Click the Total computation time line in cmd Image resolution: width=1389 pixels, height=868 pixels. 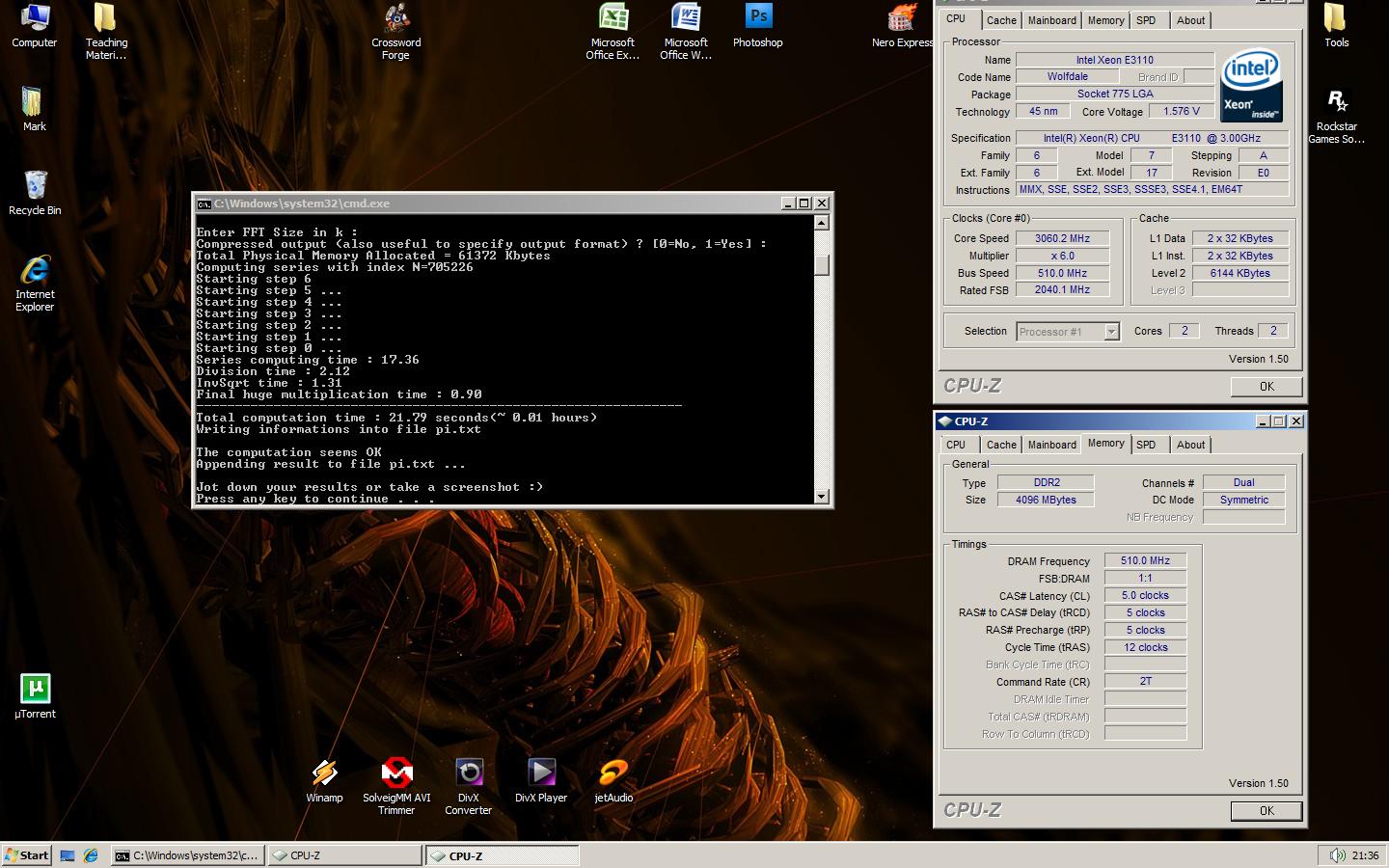[396, 418]
